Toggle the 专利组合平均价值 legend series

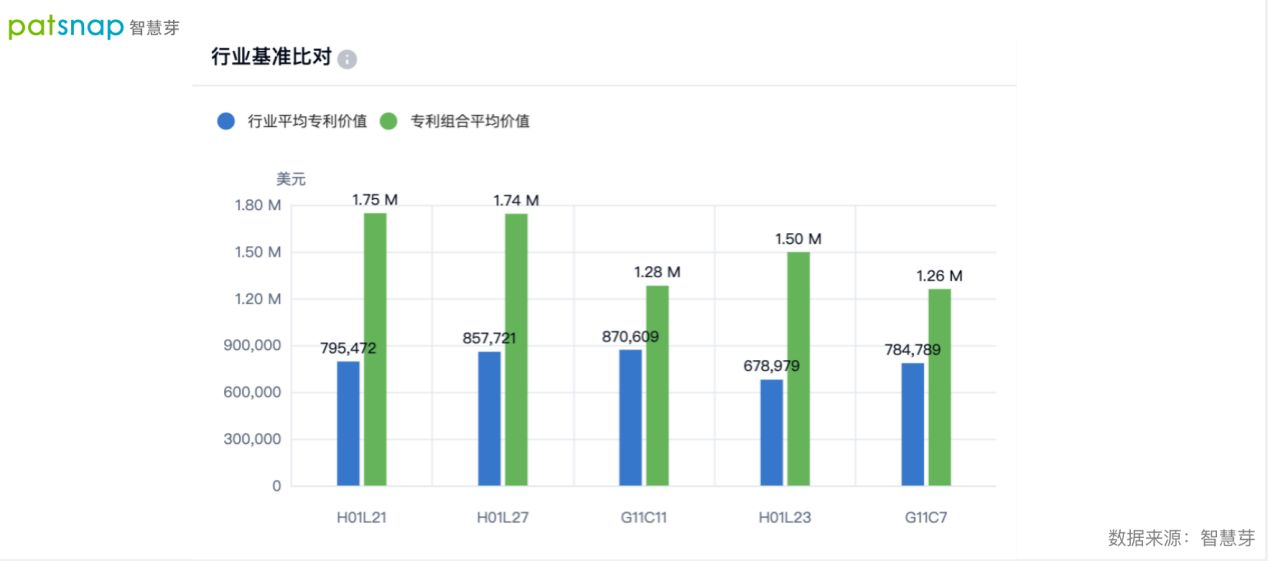[470, 121]
